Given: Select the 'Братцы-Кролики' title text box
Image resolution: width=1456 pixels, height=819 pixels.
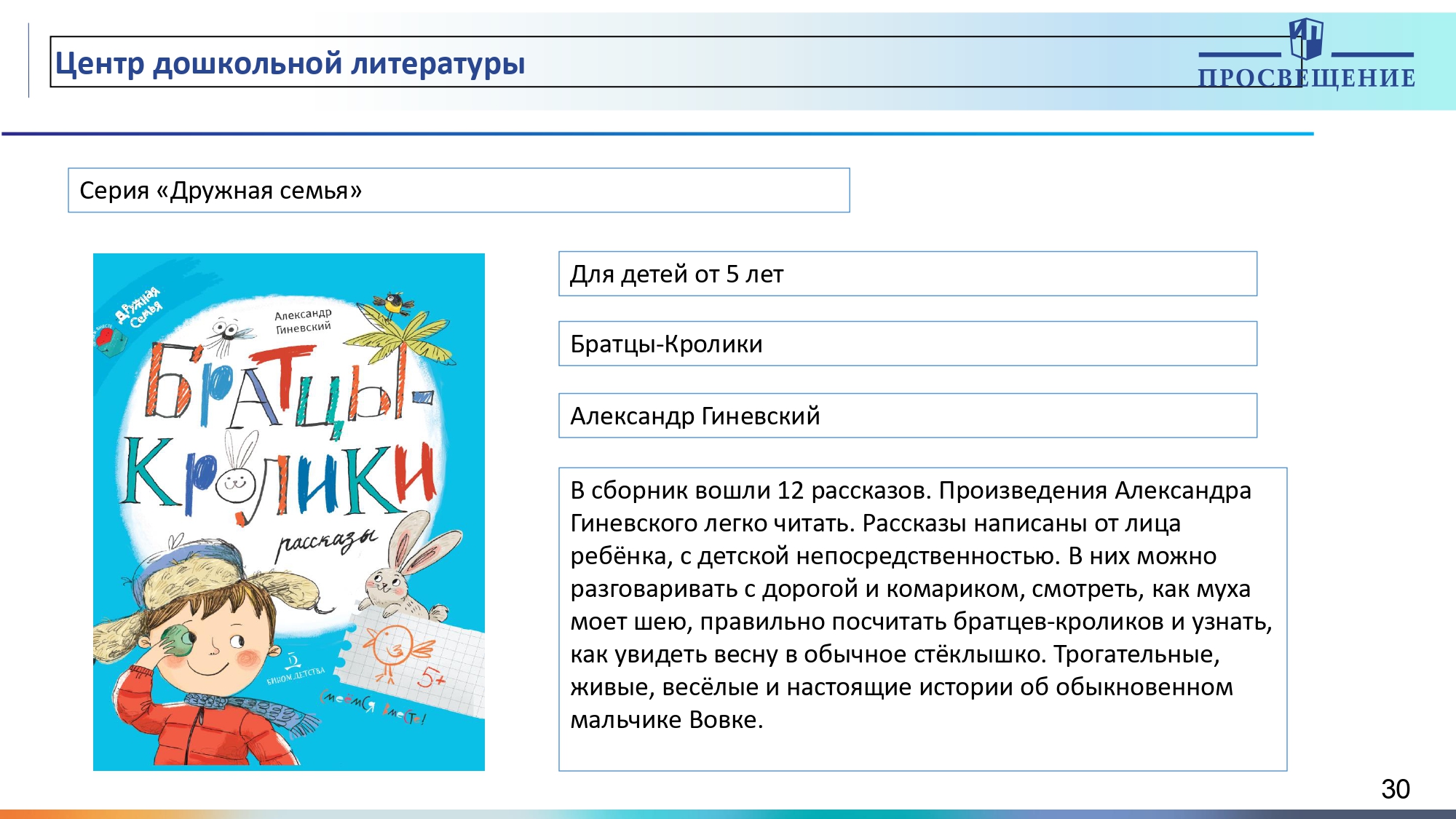Looking at the screenshot, I should [908, 344].
